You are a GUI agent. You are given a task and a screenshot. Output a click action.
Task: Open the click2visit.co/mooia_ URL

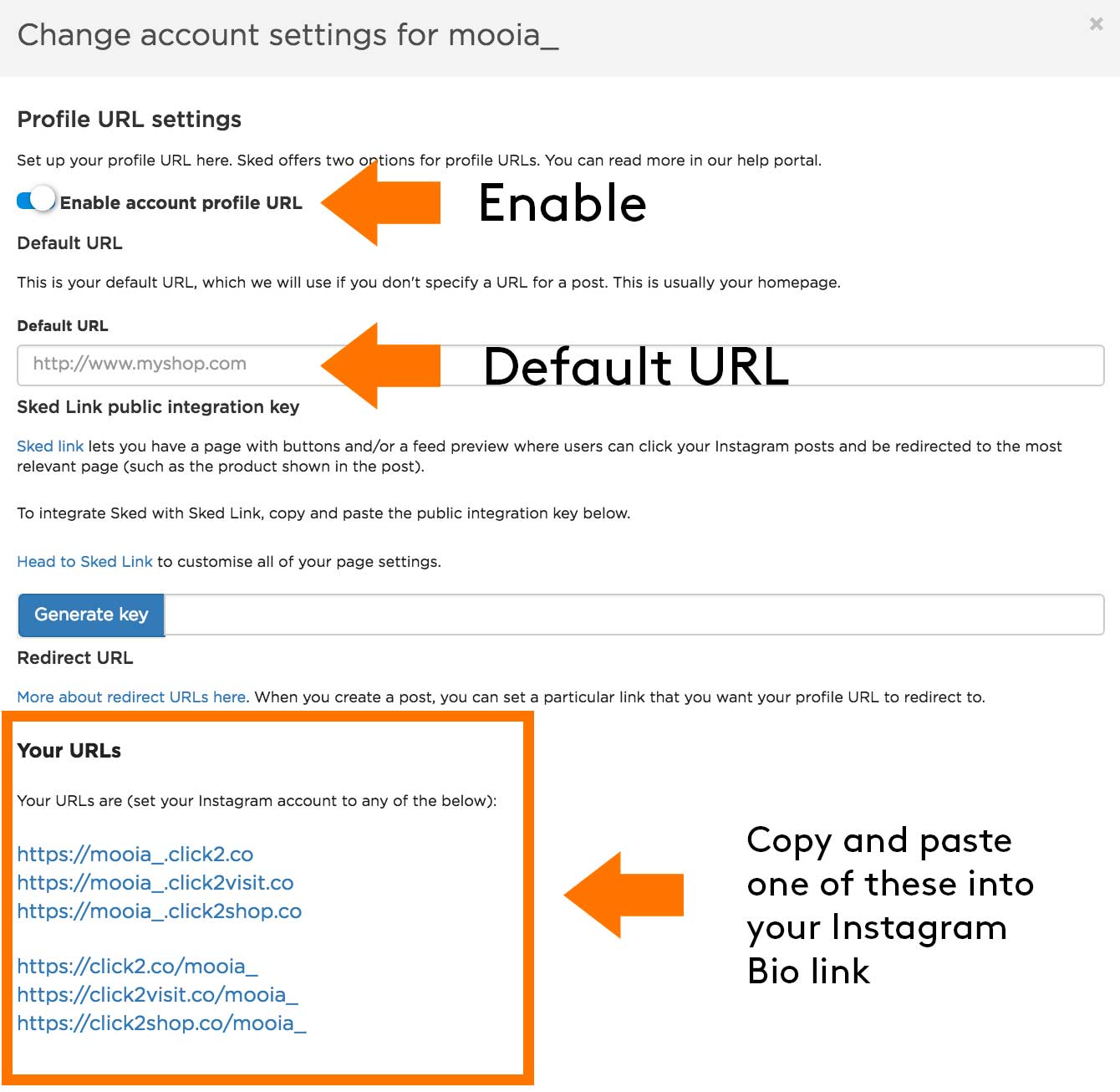pyautogui.click(x=157, y=995)
